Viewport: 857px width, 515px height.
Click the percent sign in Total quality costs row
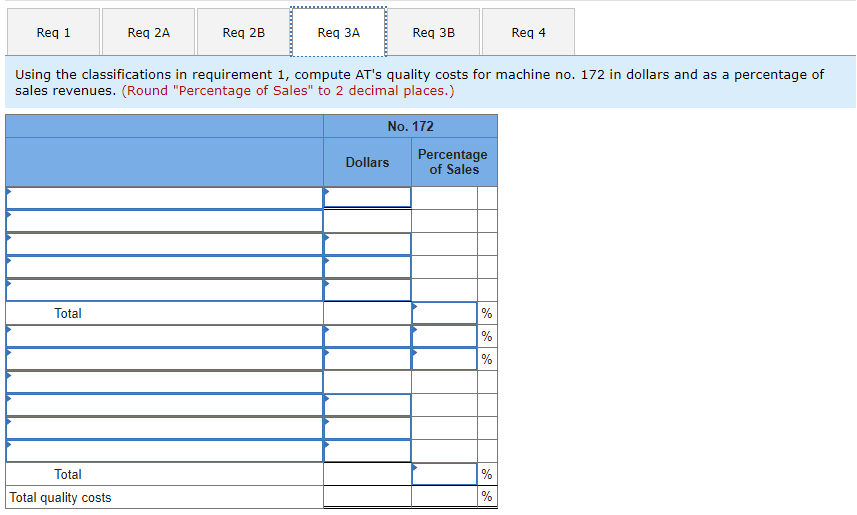[x=487, y=496]
